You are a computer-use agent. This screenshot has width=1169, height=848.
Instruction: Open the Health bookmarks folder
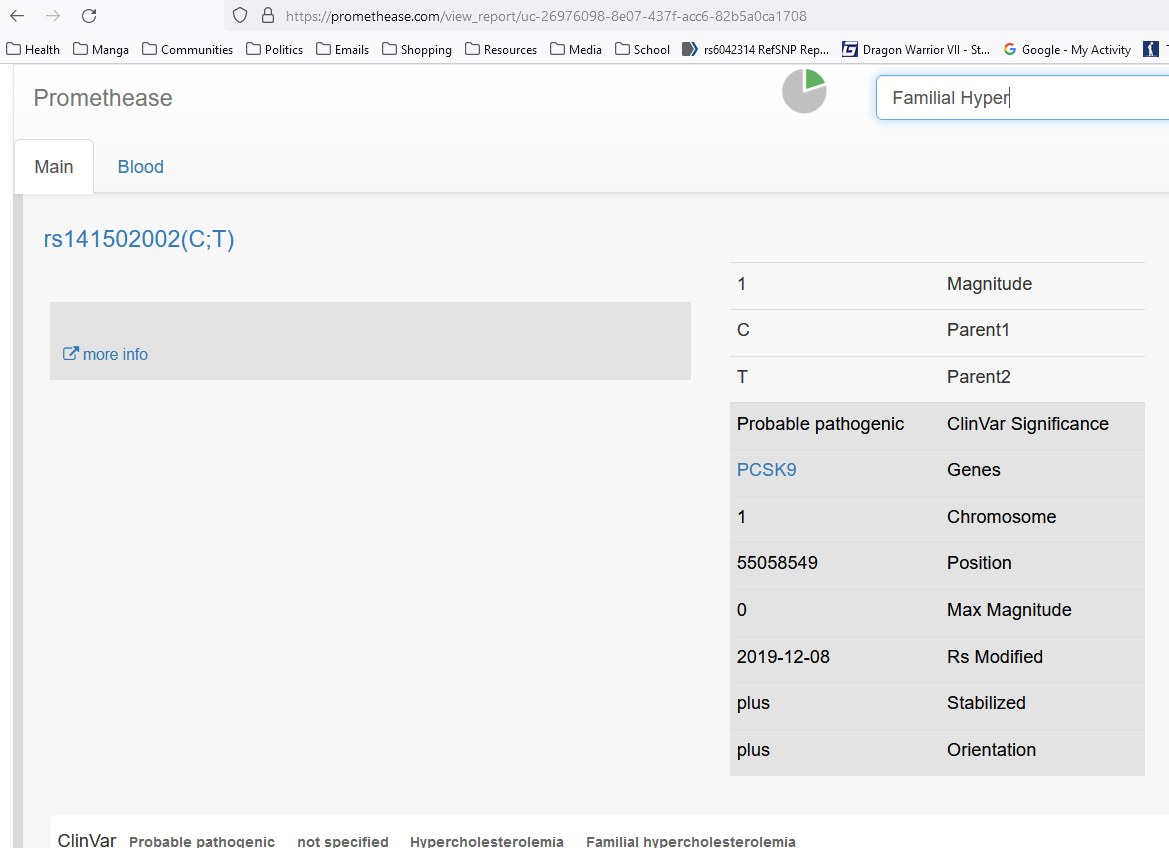pyautogui.click(x=33, y=49)
